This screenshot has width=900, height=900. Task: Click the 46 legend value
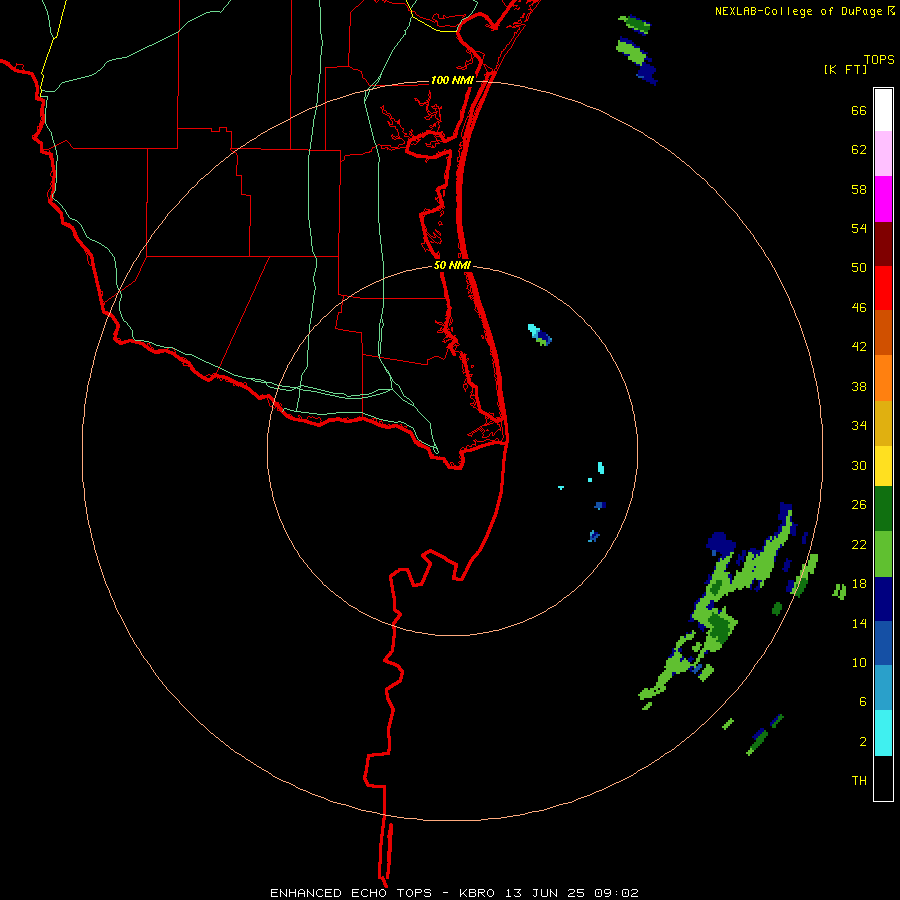click(x=859, y=307)
